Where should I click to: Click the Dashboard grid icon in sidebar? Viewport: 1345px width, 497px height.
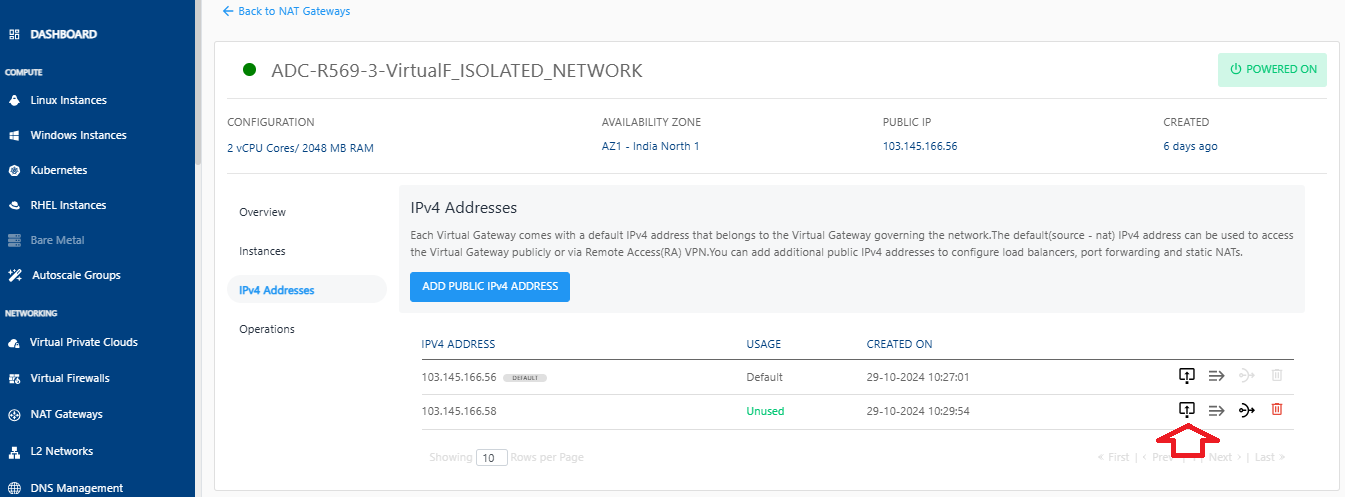pos(14,34)
